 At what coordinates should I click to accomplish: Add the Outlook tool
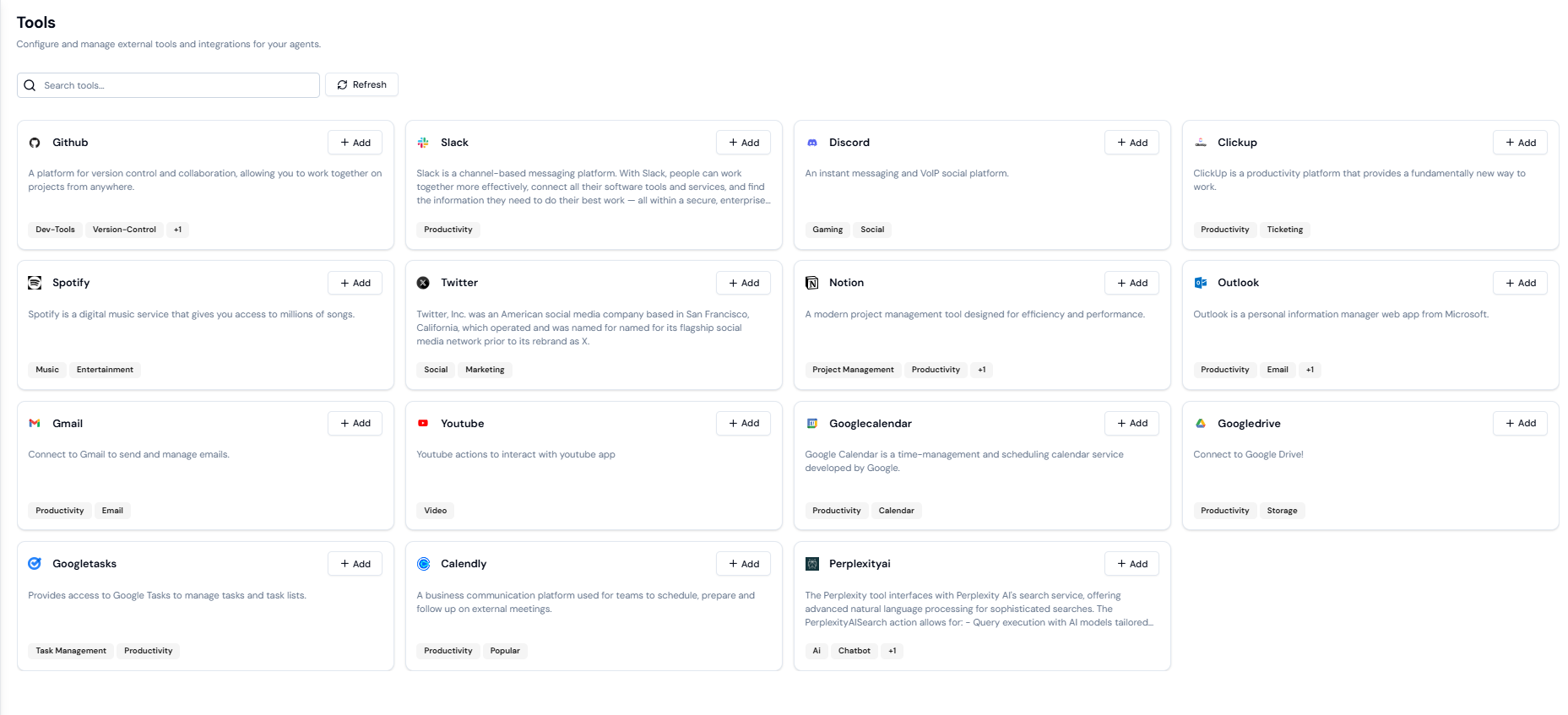[1520, 283]
